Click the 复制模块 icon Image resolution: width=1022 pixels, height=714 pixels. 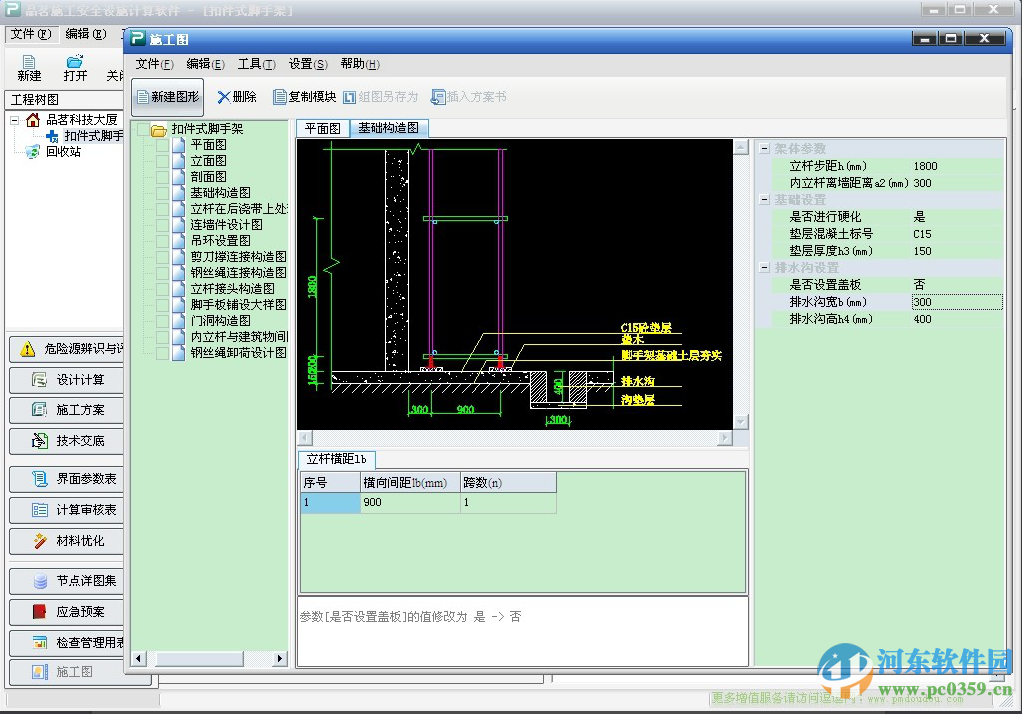280,97
